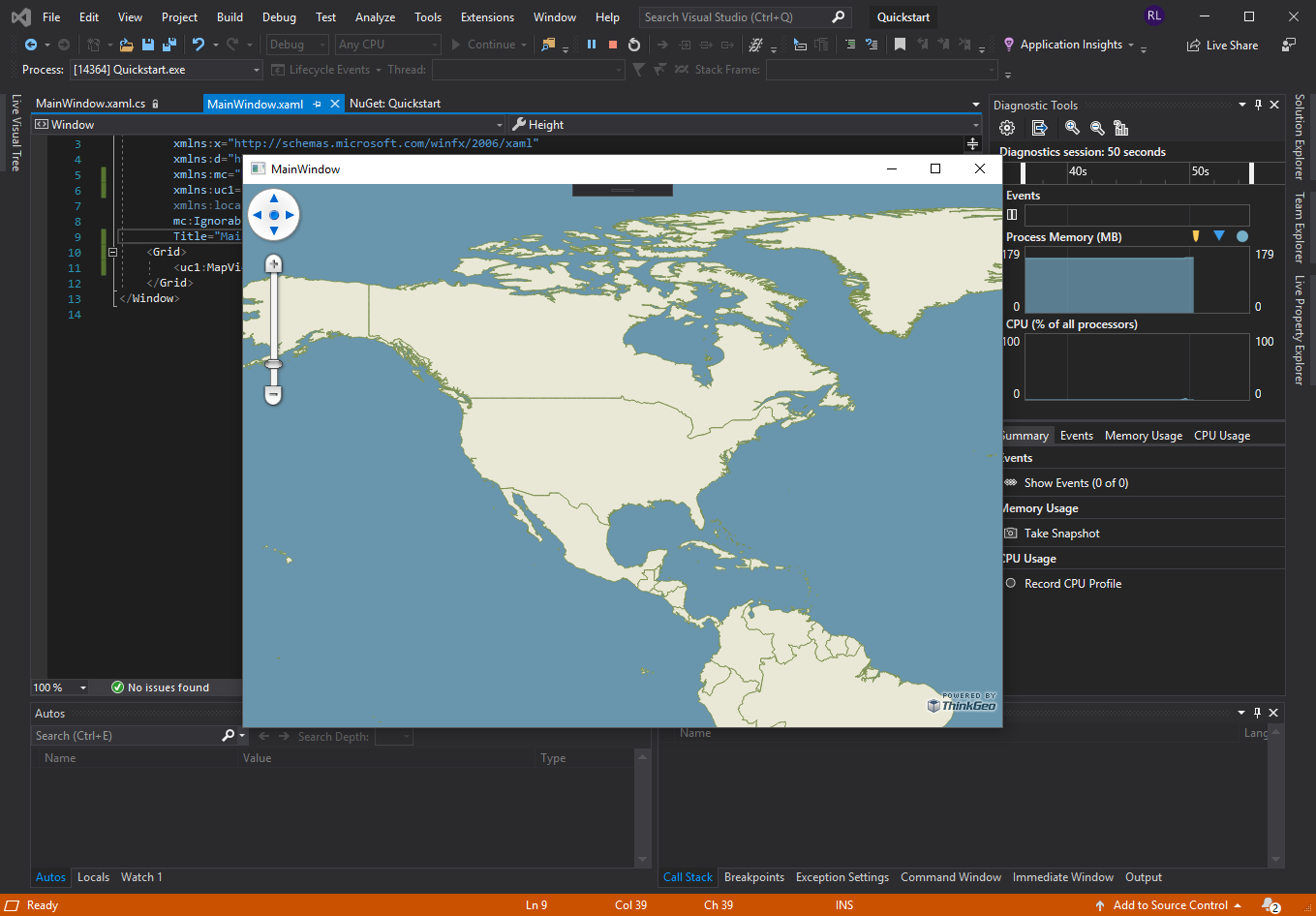Switch to the Memory Usage tab
This screenshot has width=1316, height=916.
pos(1144,435)
